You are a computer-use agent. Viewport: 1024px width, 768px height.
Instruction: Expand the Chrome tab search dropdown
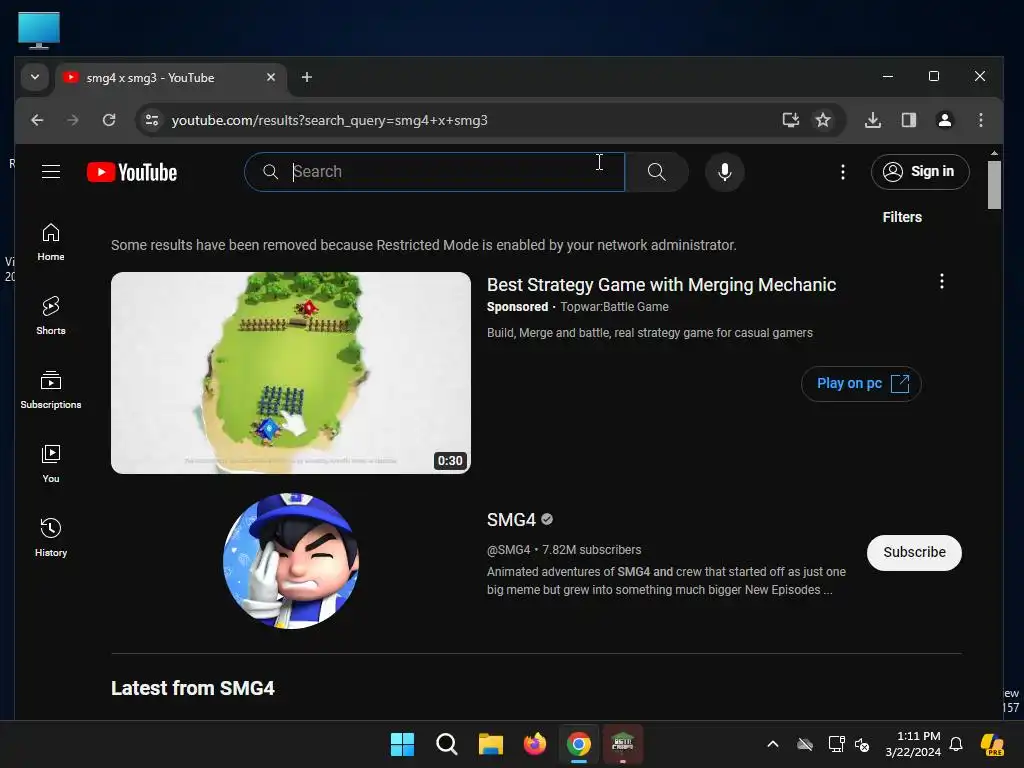tap(35, 77)
